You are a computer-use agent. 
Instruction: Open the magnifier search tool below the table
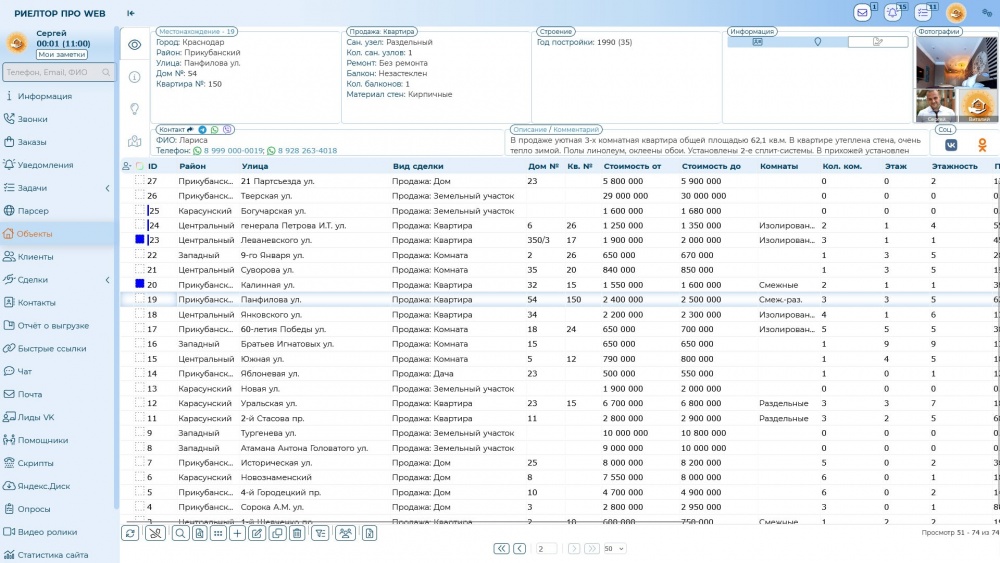pyautogui.click(x=180, y=534)
